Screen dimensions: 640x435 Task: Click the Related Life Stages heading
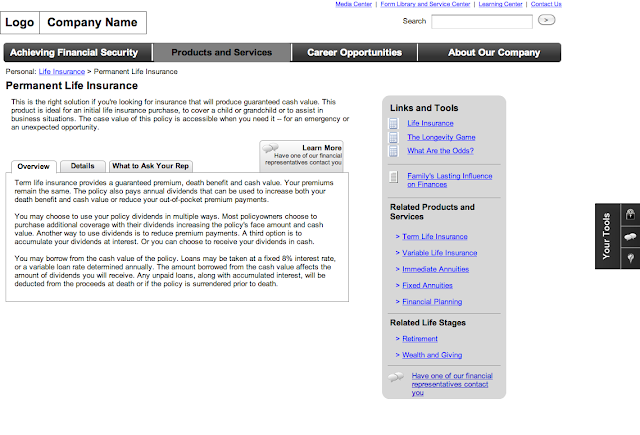point(428,323)
